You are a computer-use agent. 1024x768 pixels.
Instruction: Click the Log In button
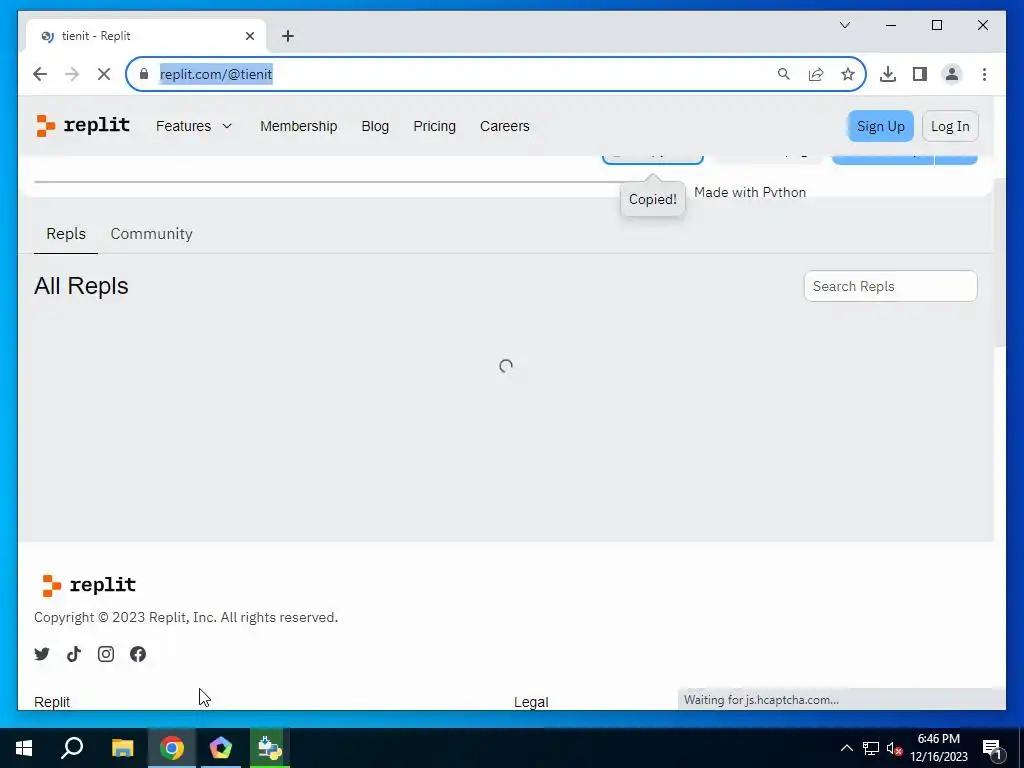coord(950,126)
